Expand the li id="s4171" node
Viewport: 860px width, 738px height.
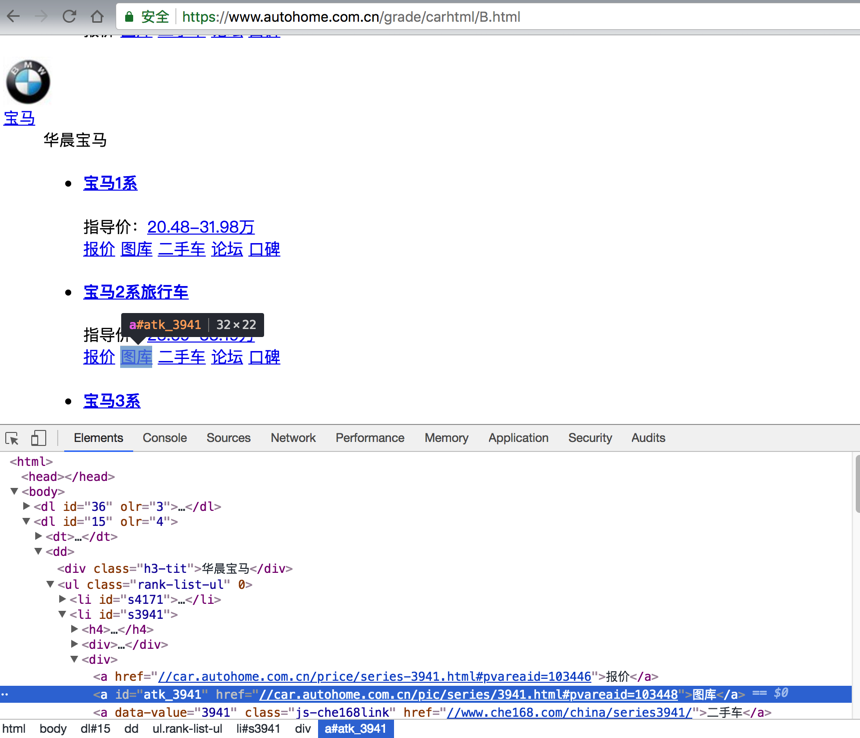click(x=62, y=599)
